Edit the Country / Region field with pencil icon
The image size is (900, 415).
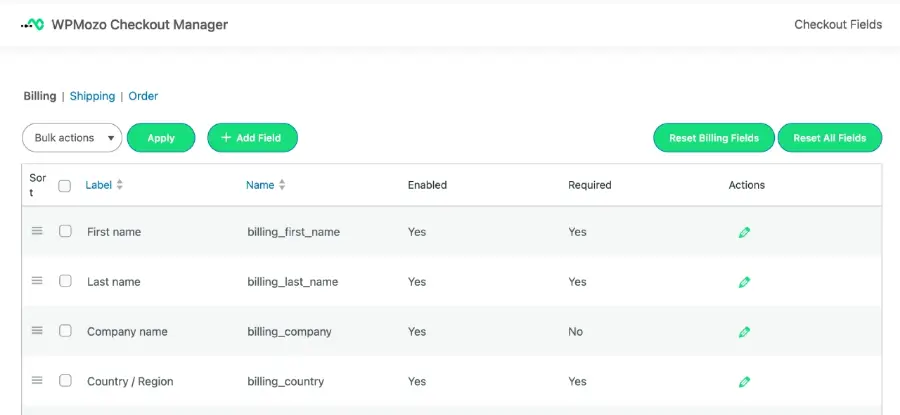coord(744,382)
